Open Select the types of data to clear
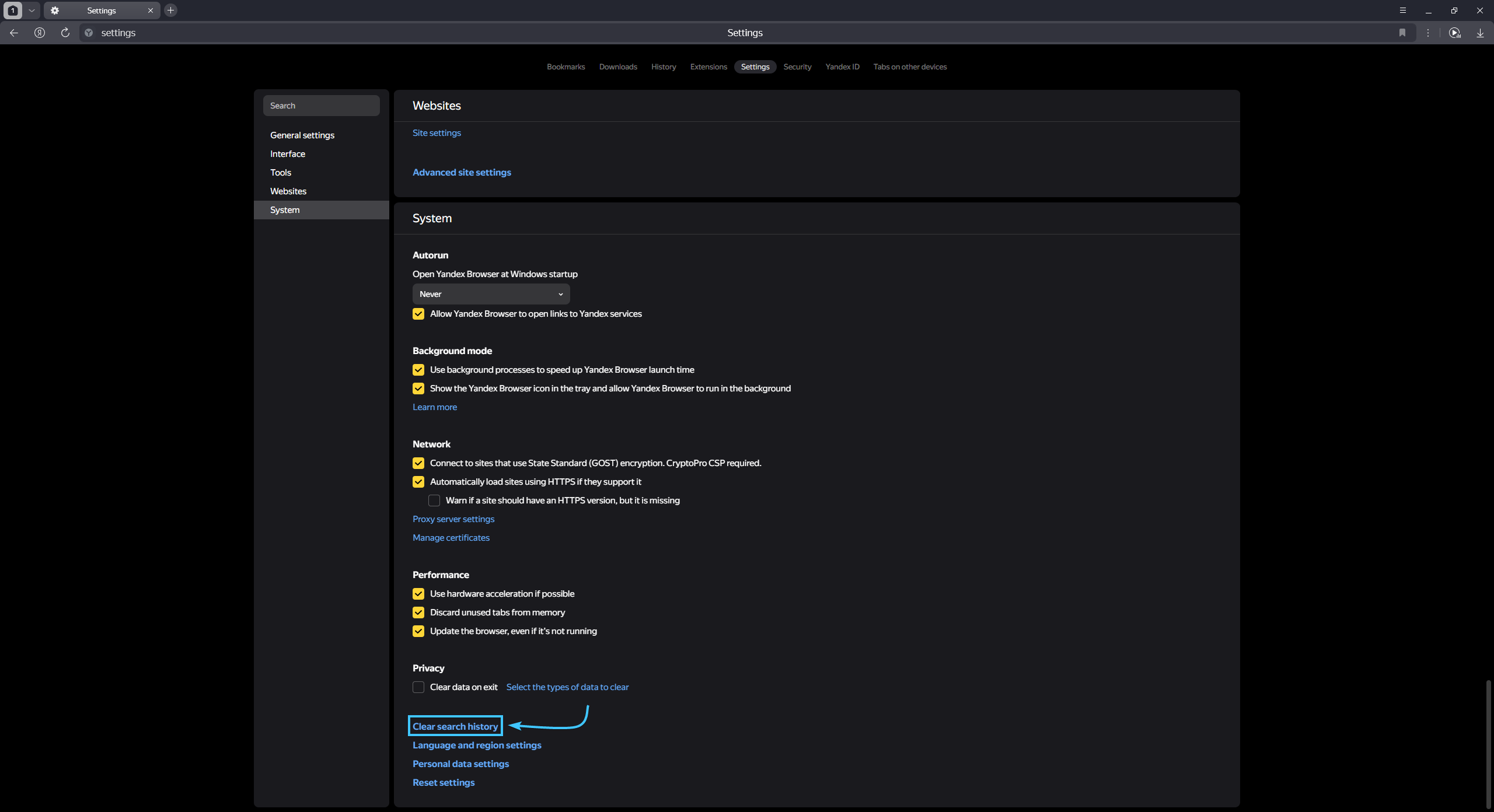1494x812 pixels. pos(567,687)
